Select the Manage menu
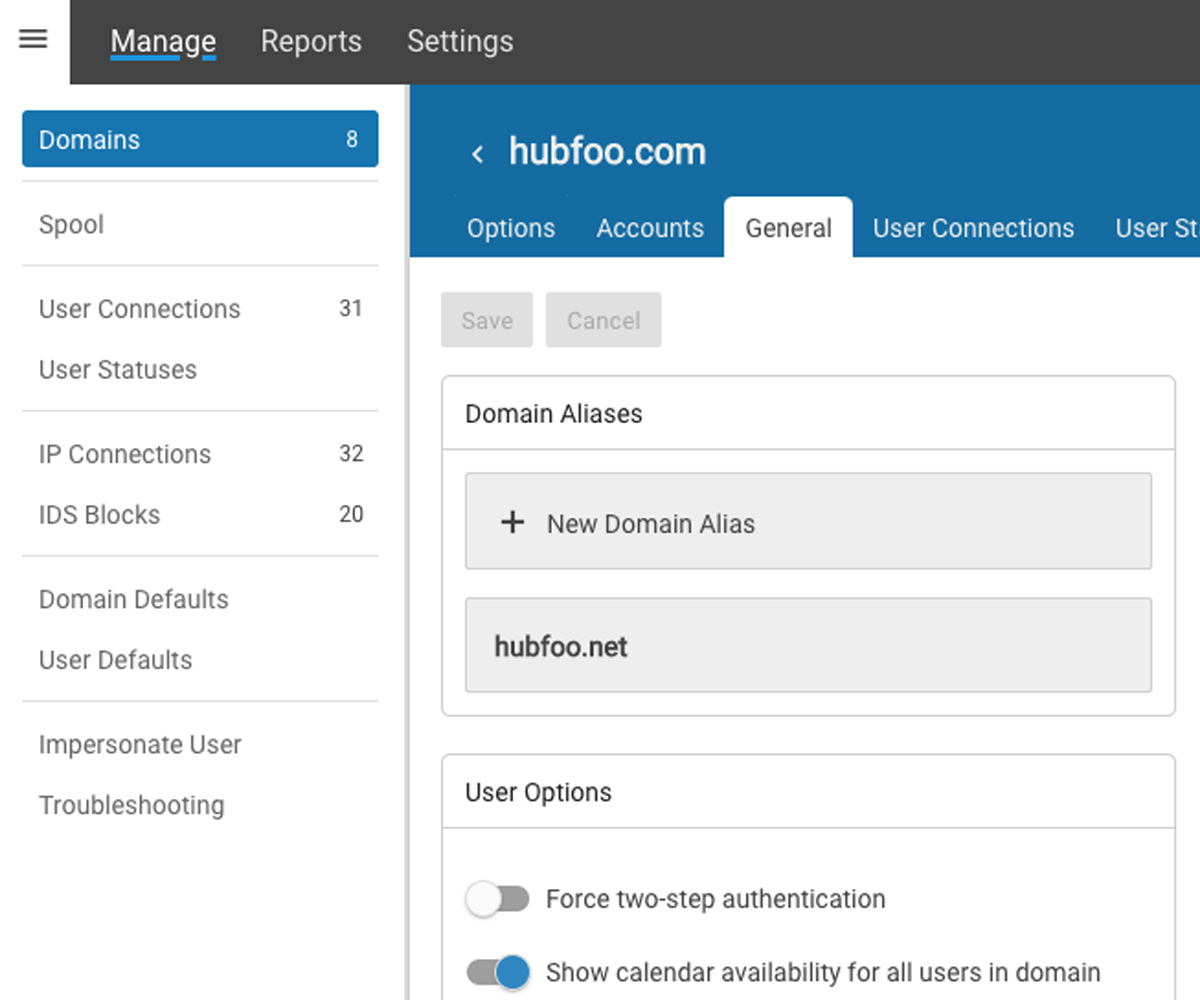Screen dimensions: 1200x1000 (x=163, y=41)
